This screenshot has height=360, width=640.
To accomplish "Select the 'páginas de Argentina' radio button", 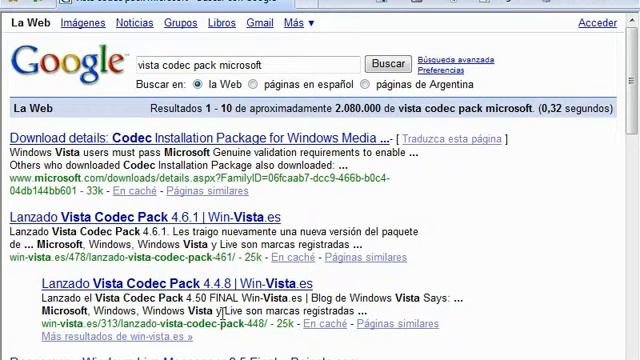I will point(365,84).
